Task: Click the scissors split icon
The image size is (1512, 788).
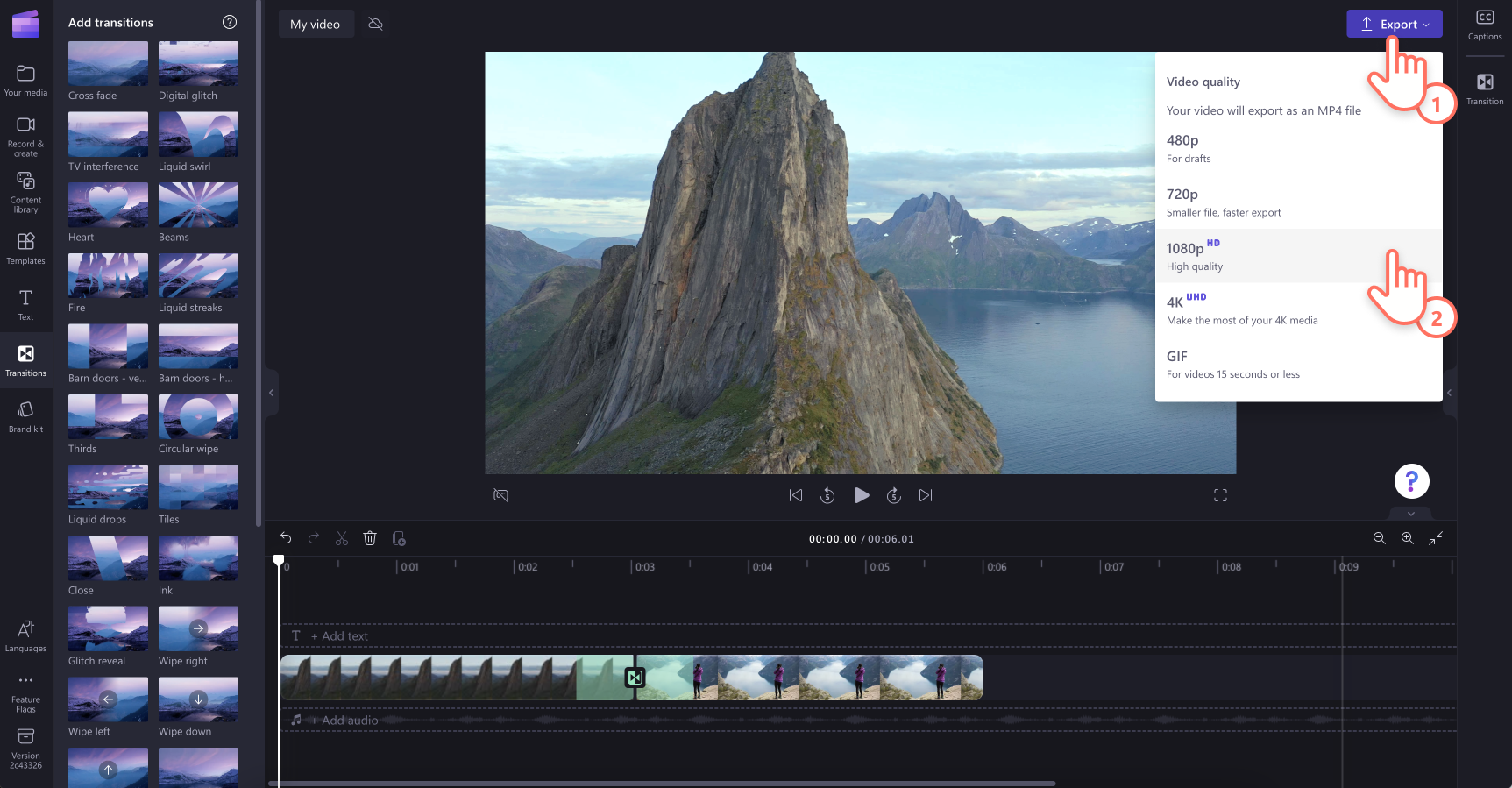Action: pyautogui.click(x=342, y=538)
